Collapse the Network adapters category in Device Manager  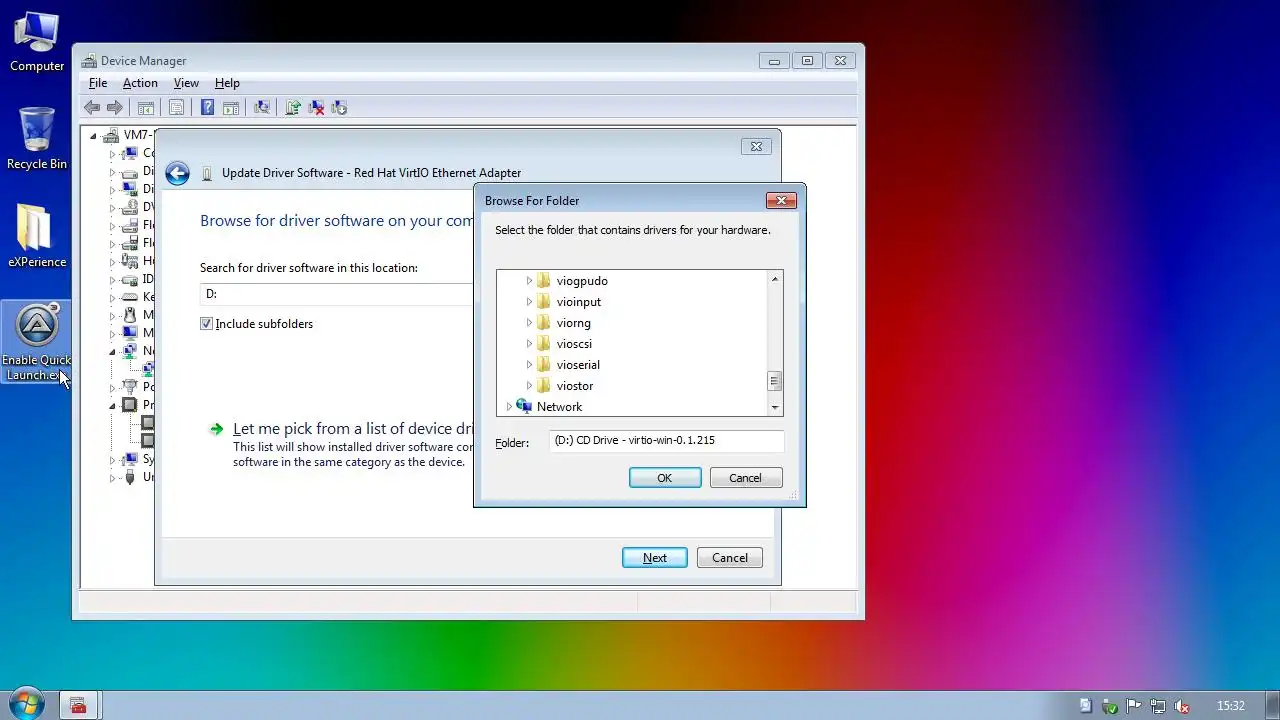point(112,351)
